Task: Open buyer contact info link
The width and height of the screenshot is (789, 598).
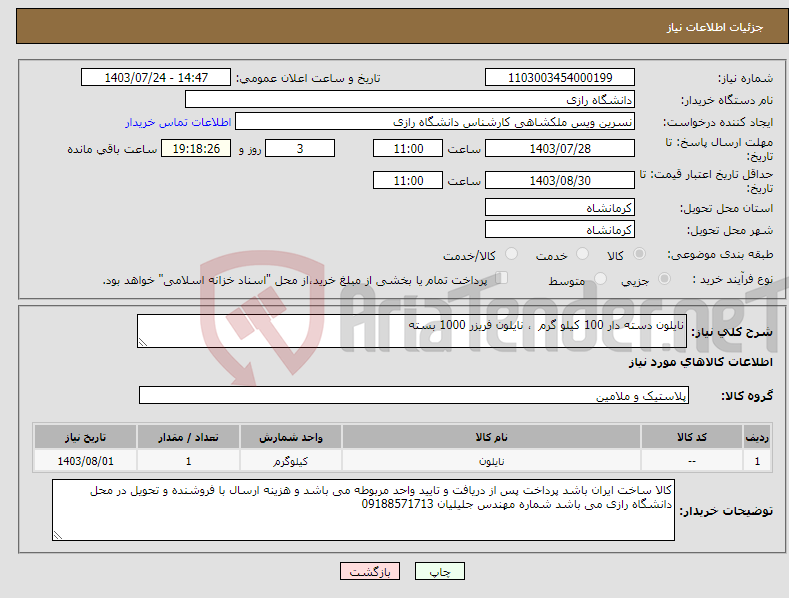Action: click(178, 122)
